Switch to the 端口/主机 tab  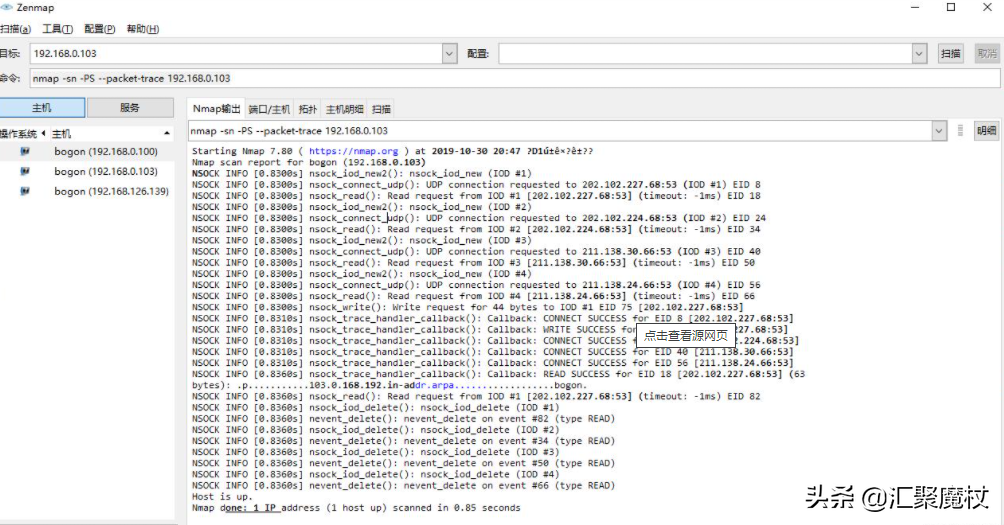tap(269, 109)
